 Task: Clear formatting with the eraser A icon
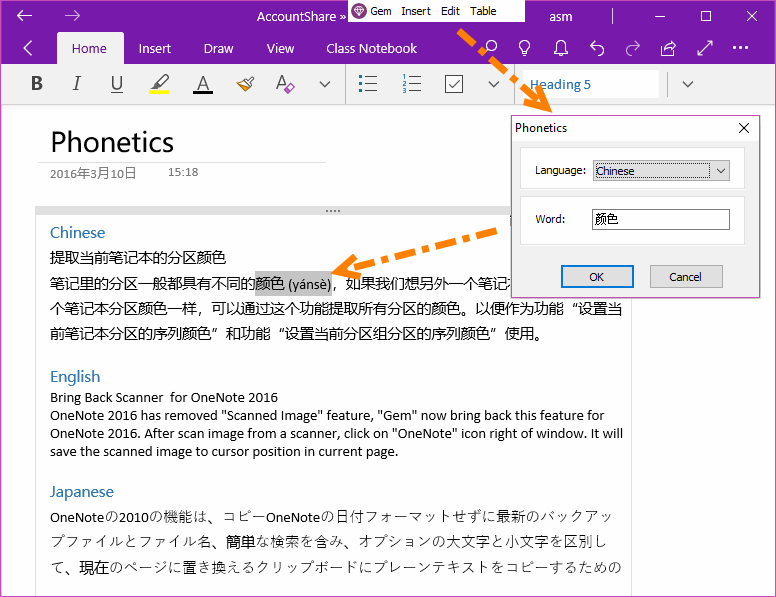285,84
